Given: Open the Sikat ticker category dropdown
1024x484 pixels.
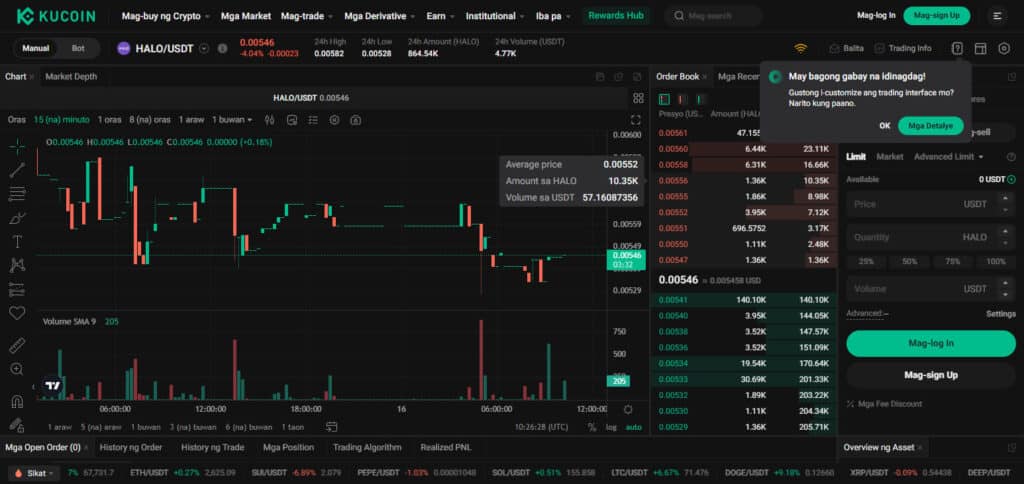Looking at the screenshot, I should (x=36, y=473).
